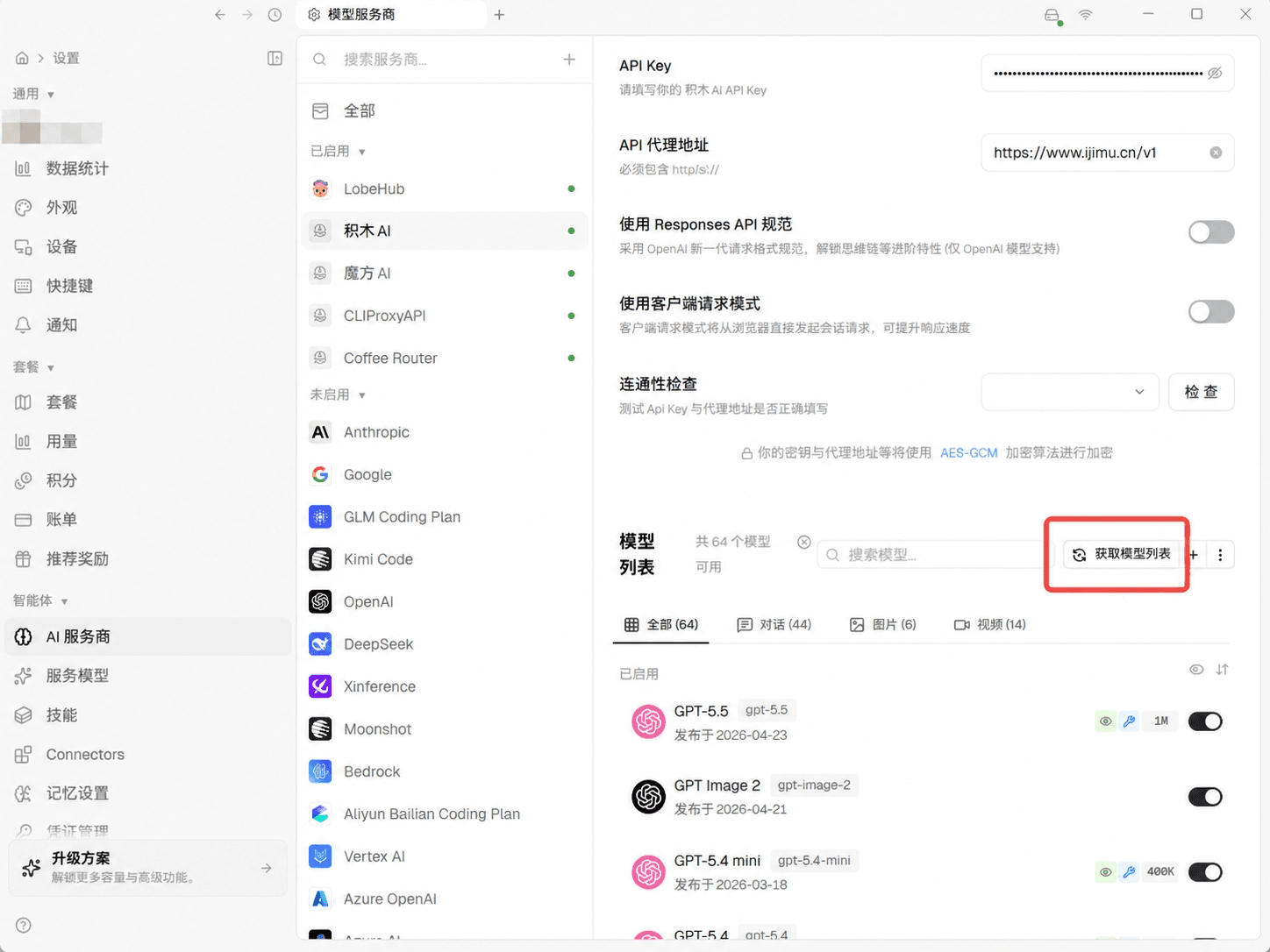Go forward with the right arrow icon
Viewport: 1270px width, 952px height.
tap(247, 15)
